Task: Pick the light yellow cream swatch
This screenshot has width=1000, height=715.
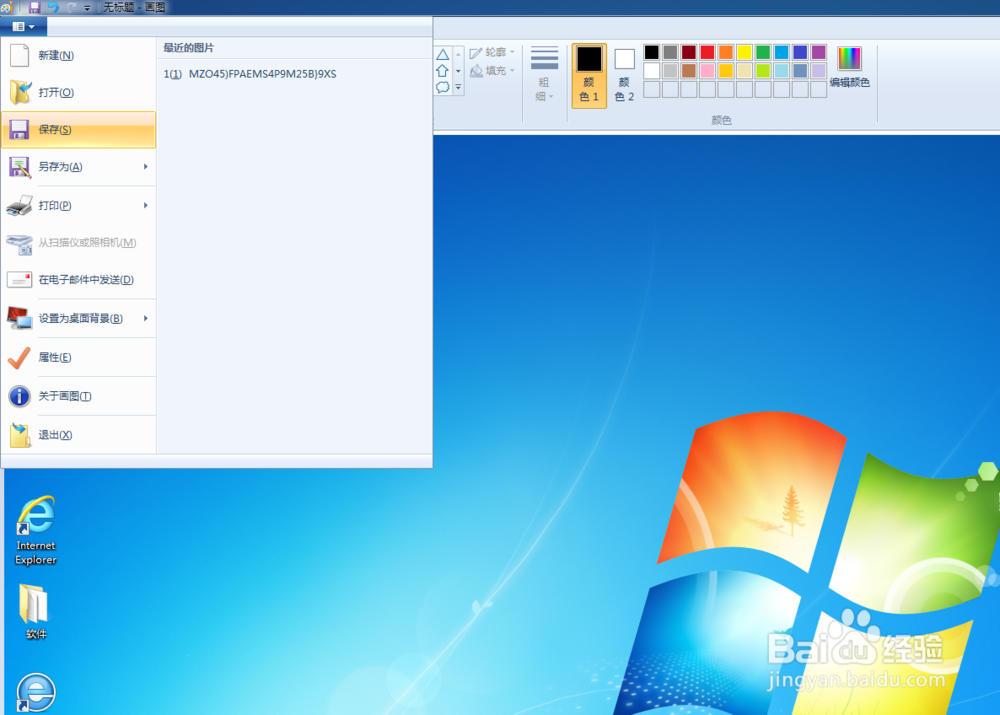Action: pos(744,71)
